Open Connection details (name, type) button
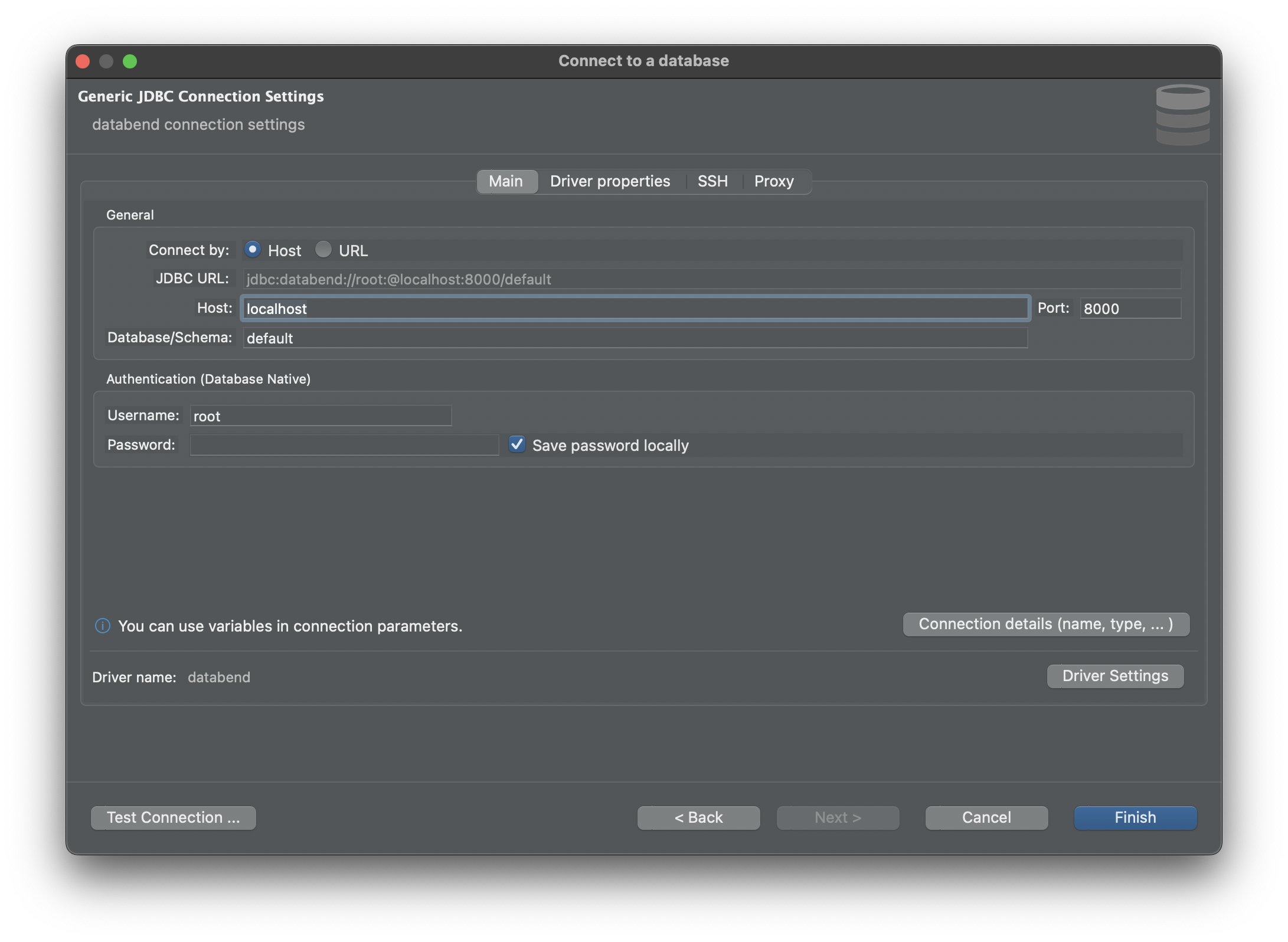1288x942 pixels. (1045, 624)
